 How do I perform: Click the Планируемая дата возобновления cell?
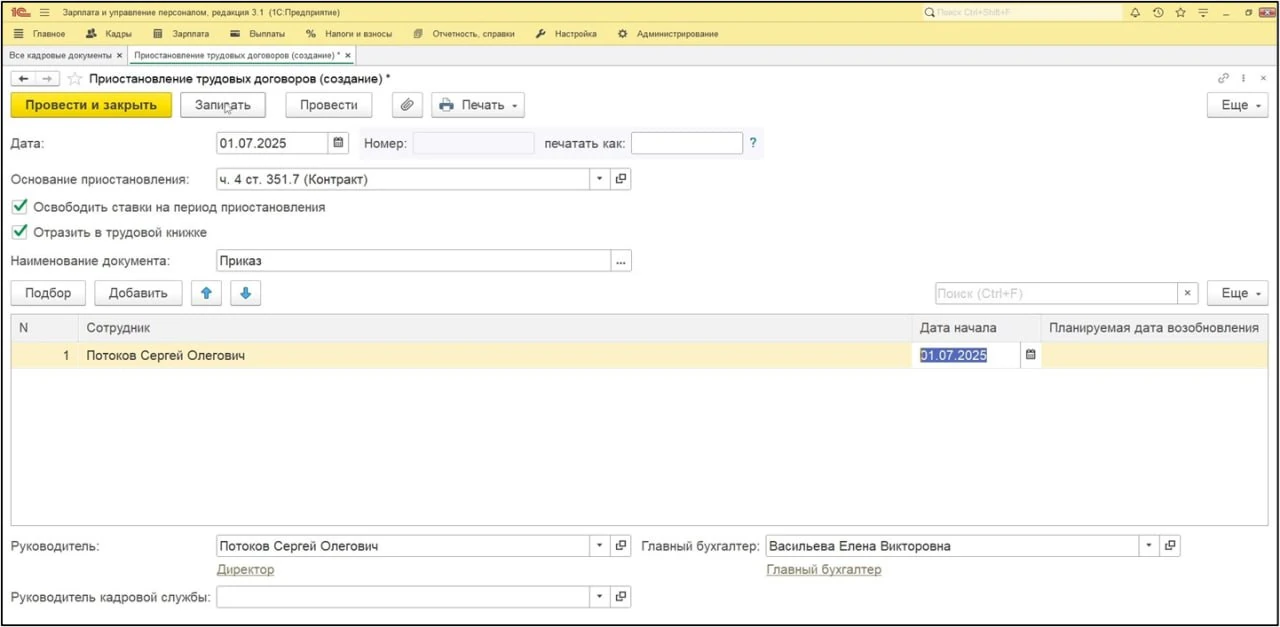1154,355
